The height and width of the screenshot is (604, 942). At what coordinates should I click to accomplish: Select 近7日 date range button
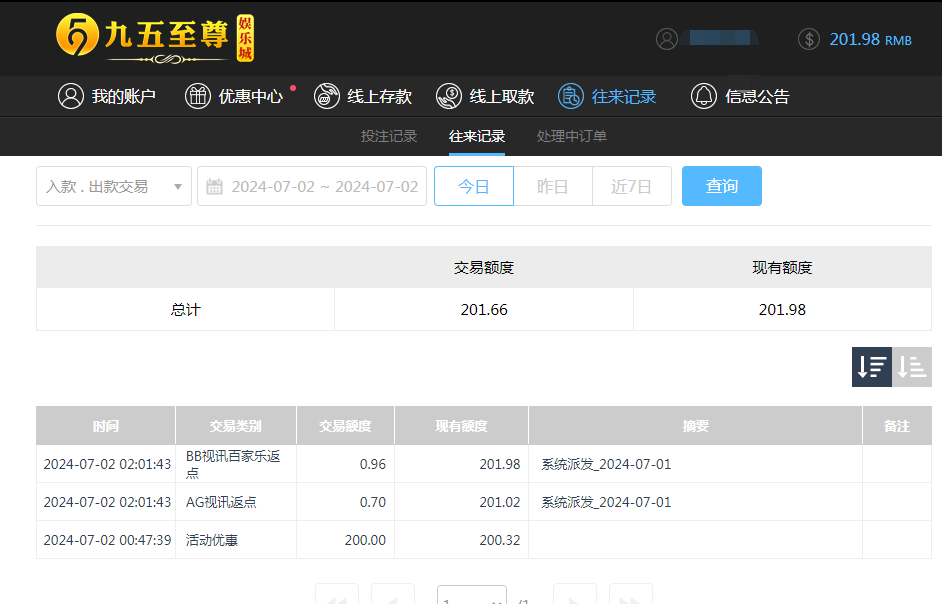tap(632, 186)
